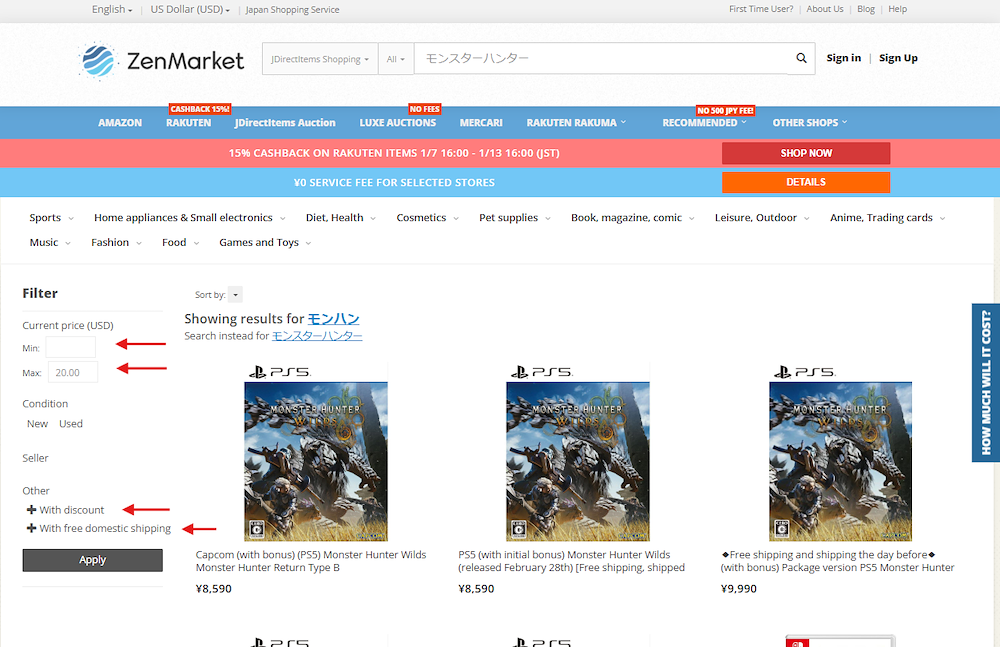Expand the Leisure, Outdoor category
1000x647 pixels.
pos(762,218)
